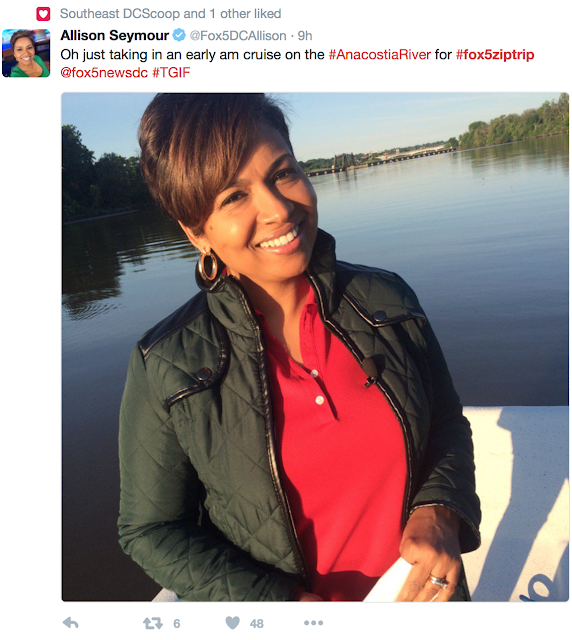
Task: View the retweet count of 6
Action: (176, 624)
